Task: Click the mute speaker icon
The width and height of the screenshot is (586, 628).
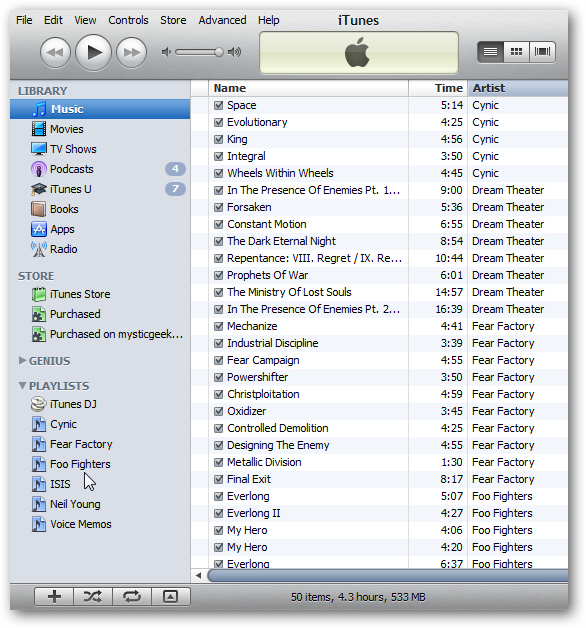Action: 166,52
